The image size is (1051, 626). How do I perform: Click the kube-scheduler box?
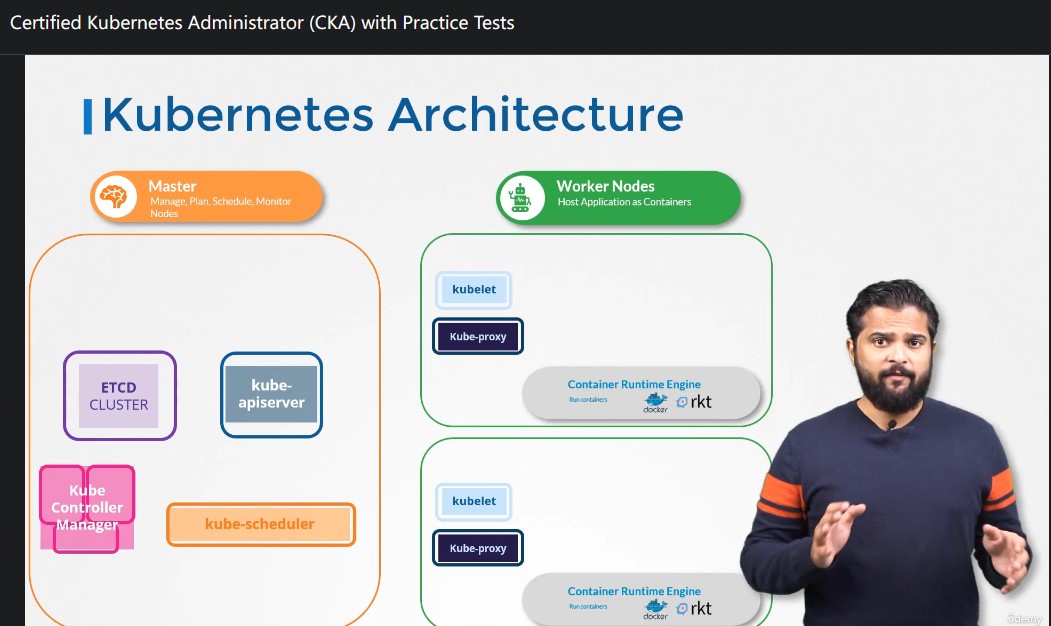pyautogui.click(x=261, y=524)
